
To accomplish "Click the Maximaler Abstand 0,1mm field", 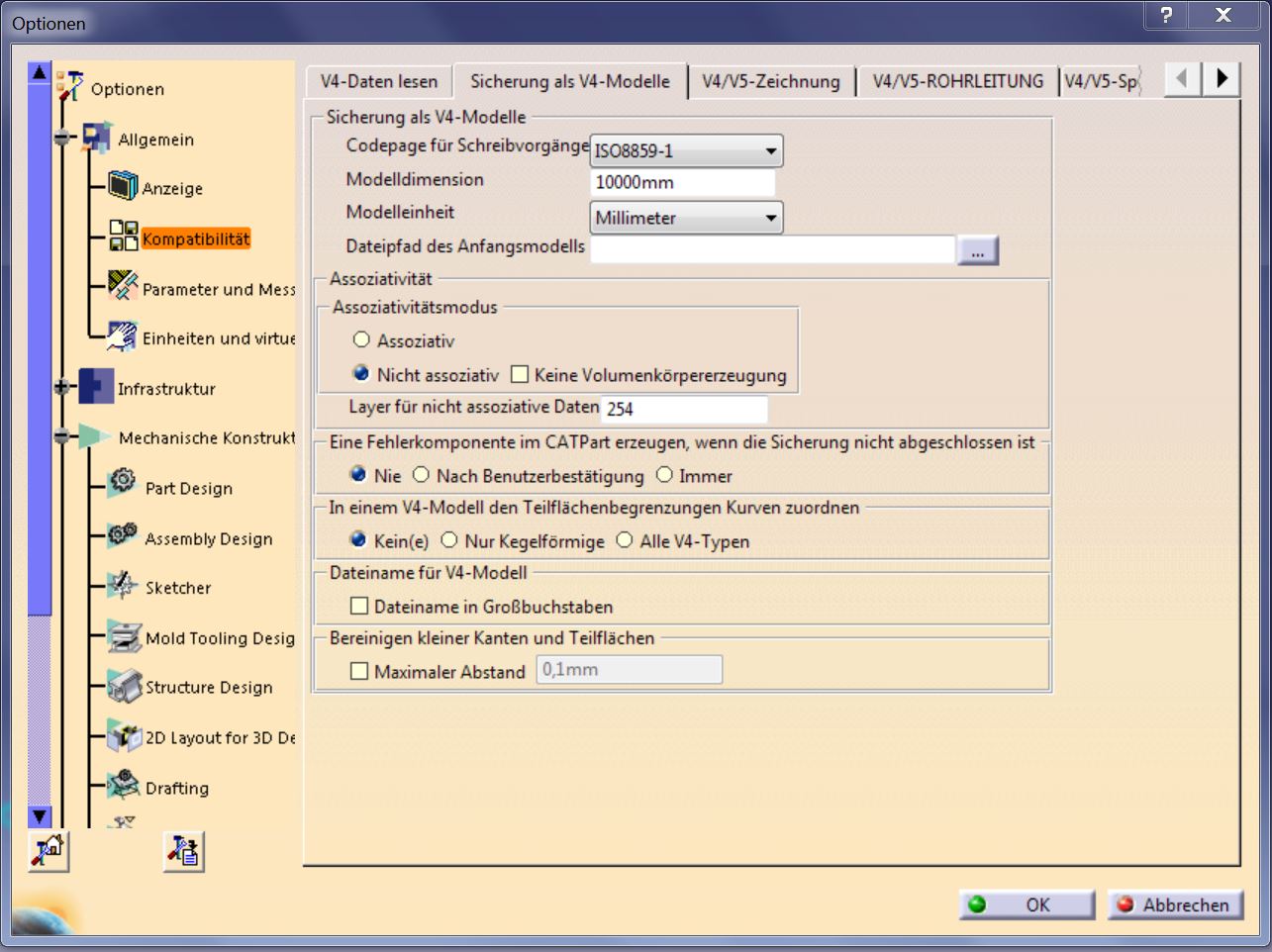I will 630,670.
